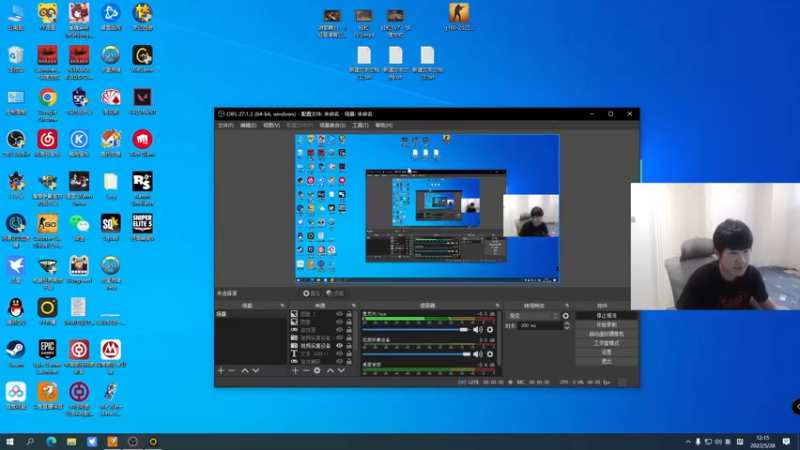The height and width of the screenshot is (450, 800).
Task: Open Google Chrome desktop shortcut
Action: click(47, 98)
